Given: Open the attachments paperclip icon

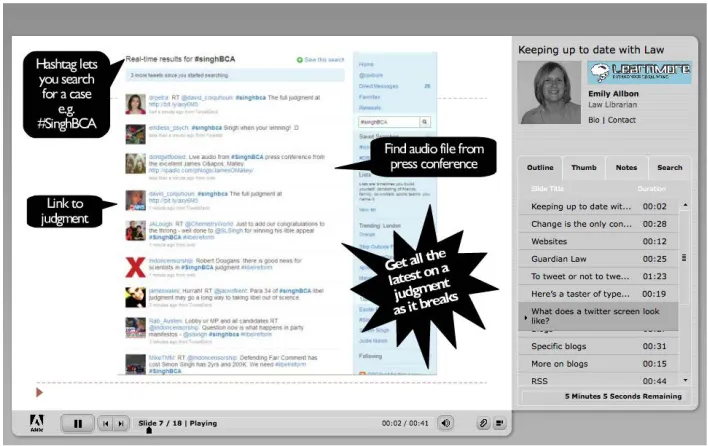Looking at the screenshot, I should point(483,423).
